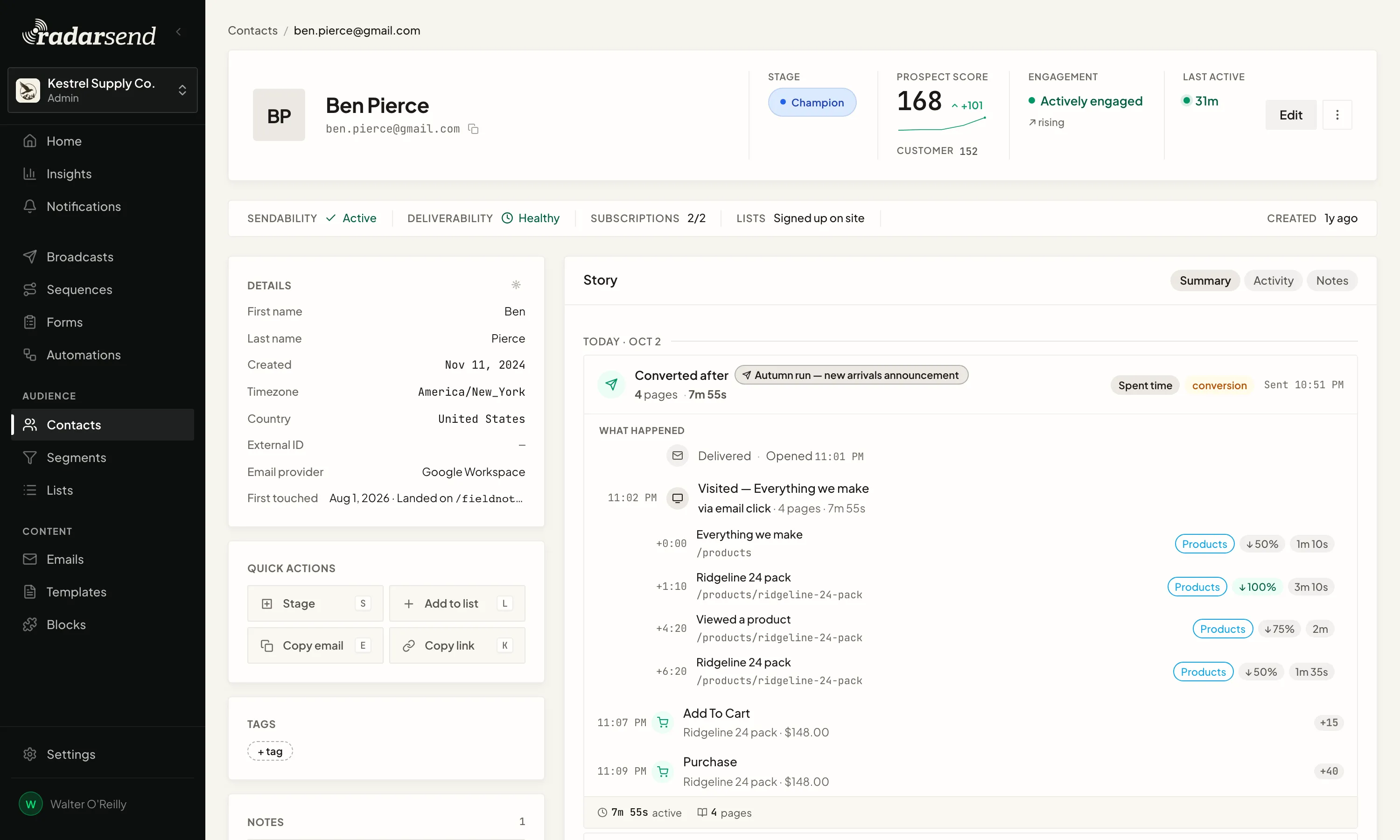The width and height of the screenshot is (1400, 840).
Task: Click Copy link quick action
Action: [x=457, y=645]
